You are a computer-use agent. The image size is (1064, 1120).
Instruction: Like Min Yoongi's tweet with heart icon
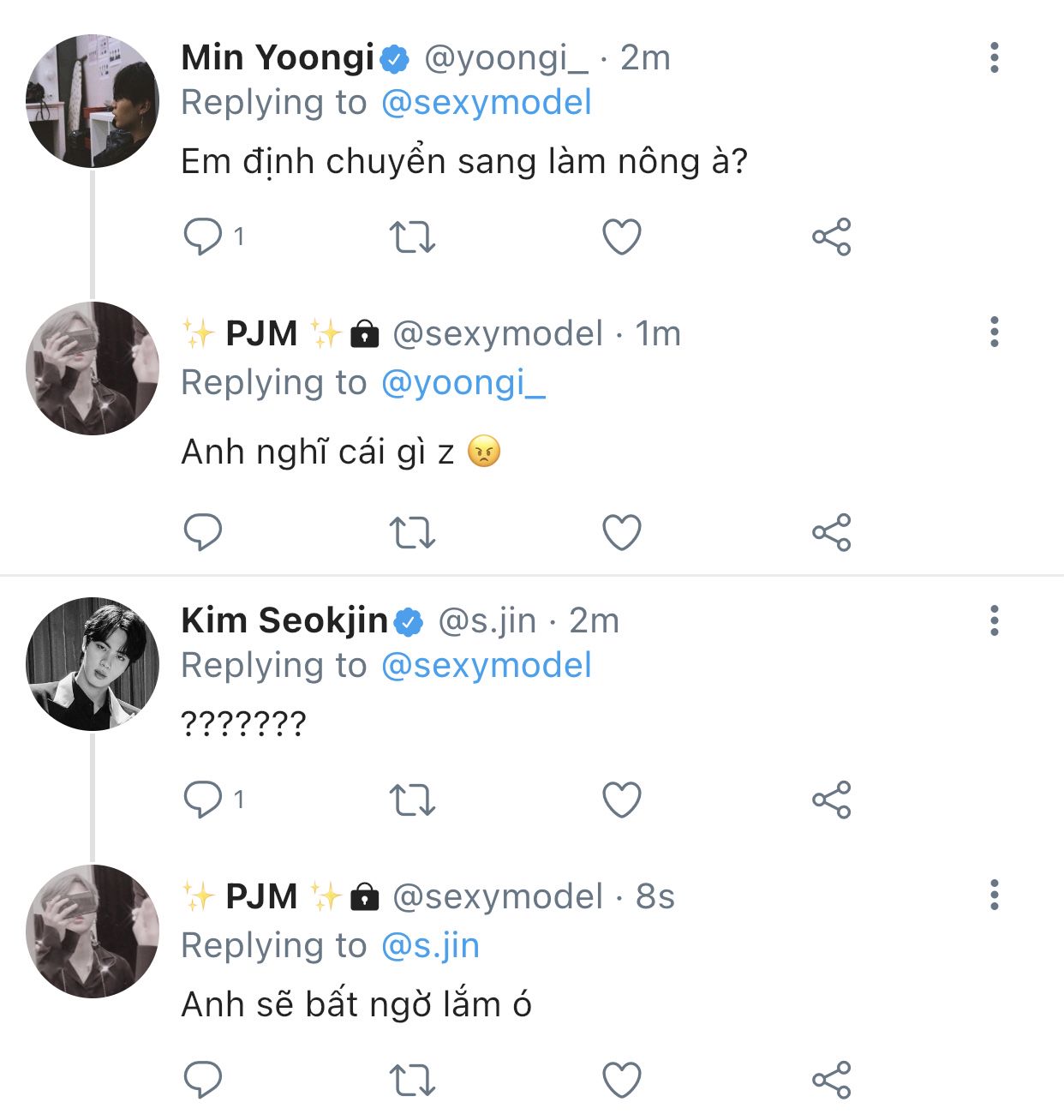622,237
